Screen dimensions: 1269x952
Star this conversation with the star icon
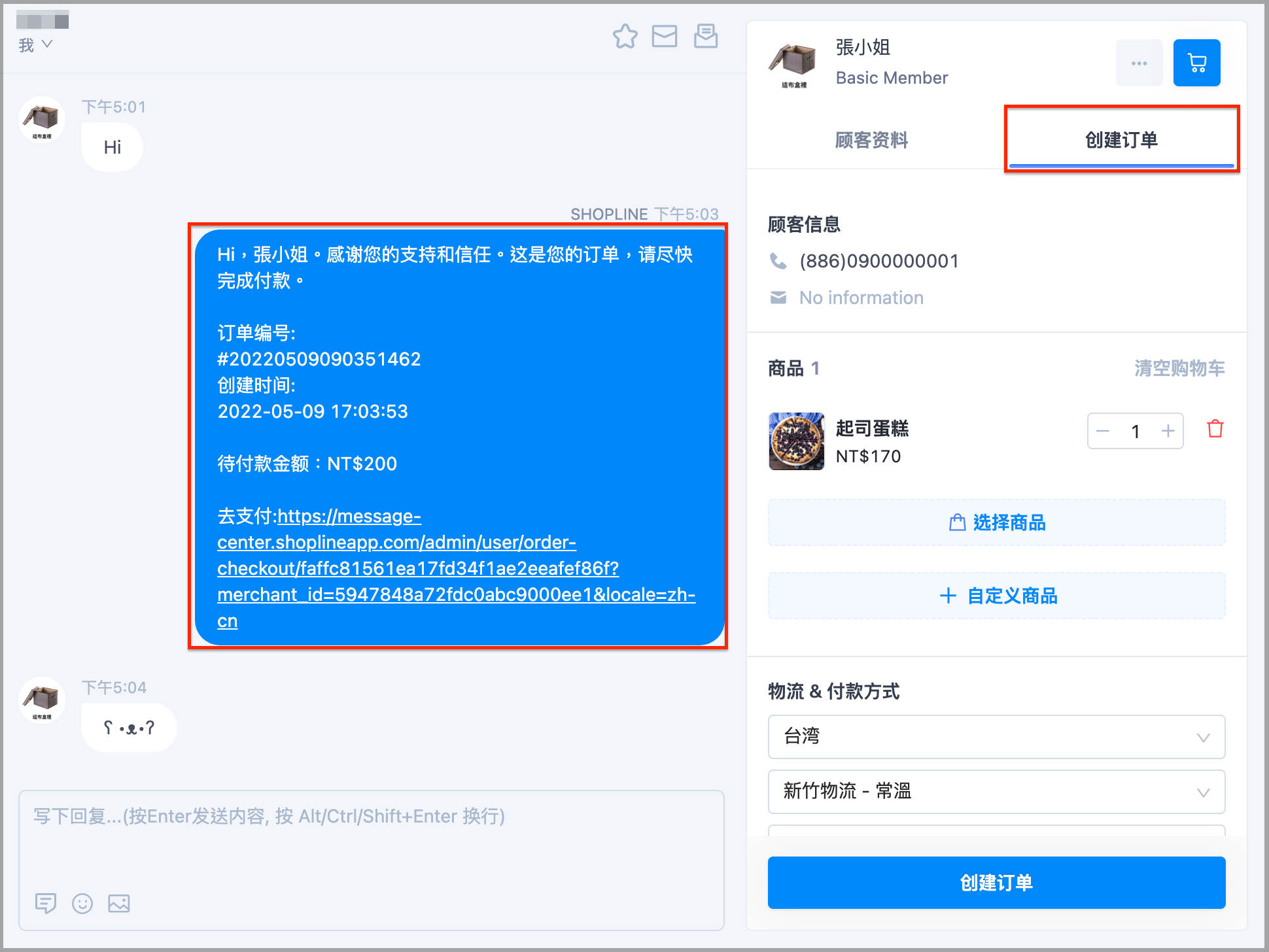point(625,36)
